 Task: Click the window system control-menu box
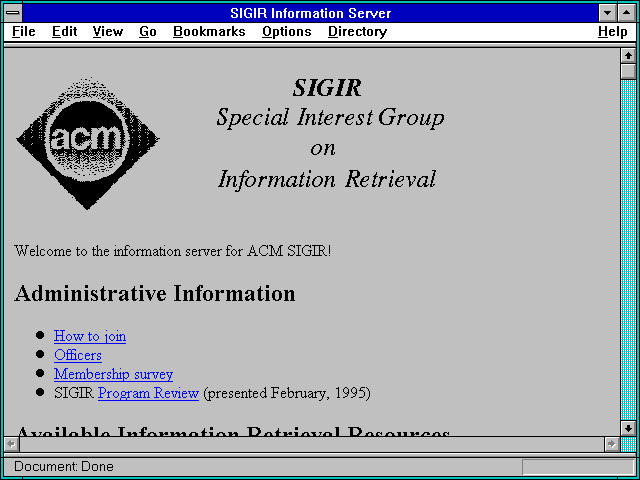click(x=13, y=13)
